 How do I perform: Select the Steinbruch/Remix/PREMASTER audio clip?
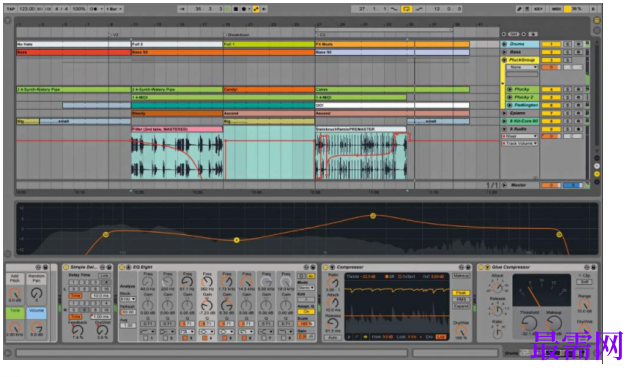tap(361, 129)
